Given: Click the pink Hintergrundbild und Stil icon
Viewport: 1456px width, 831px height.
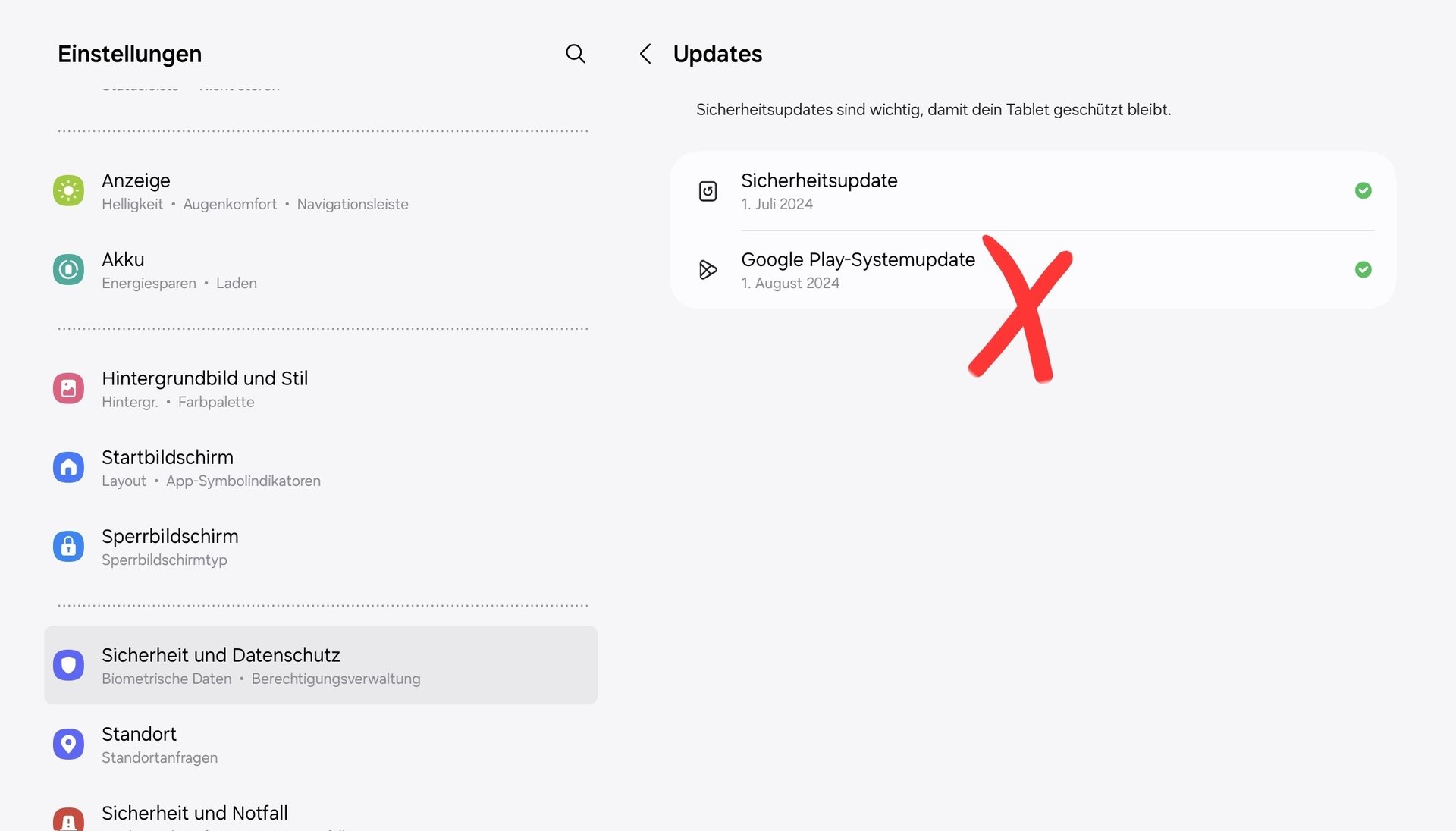Looking at the screenshot, I should (68, 388).
